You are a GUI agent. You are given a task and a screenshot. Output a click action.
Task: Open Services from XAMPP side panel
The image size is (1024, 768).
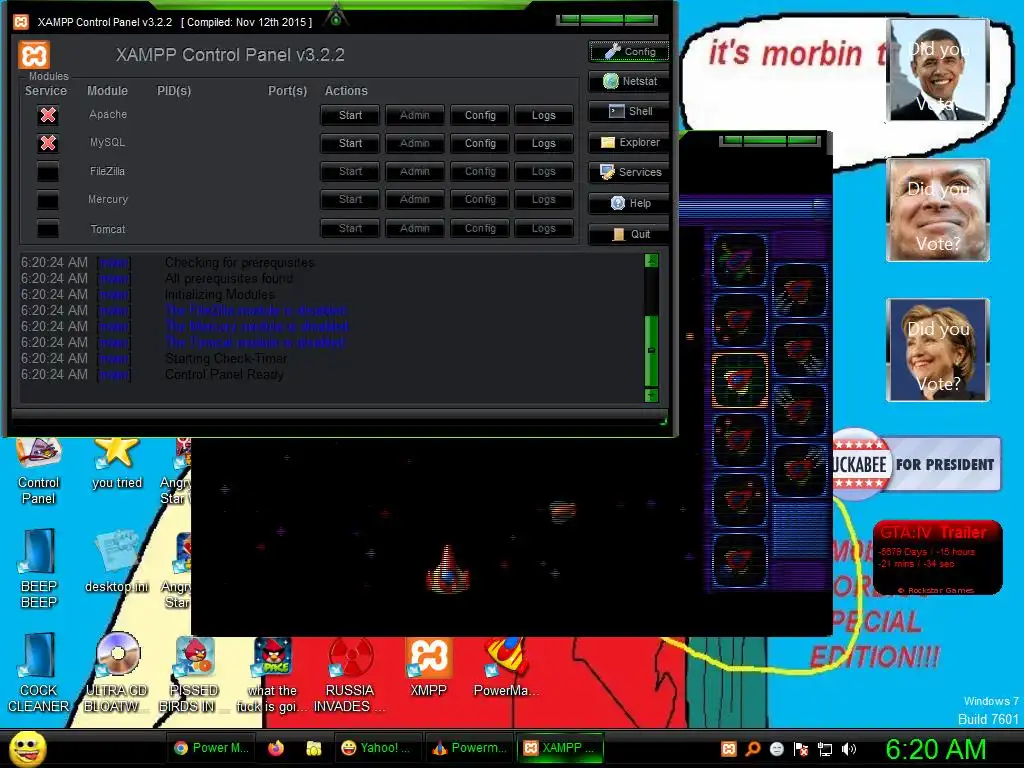coord(630,172)
